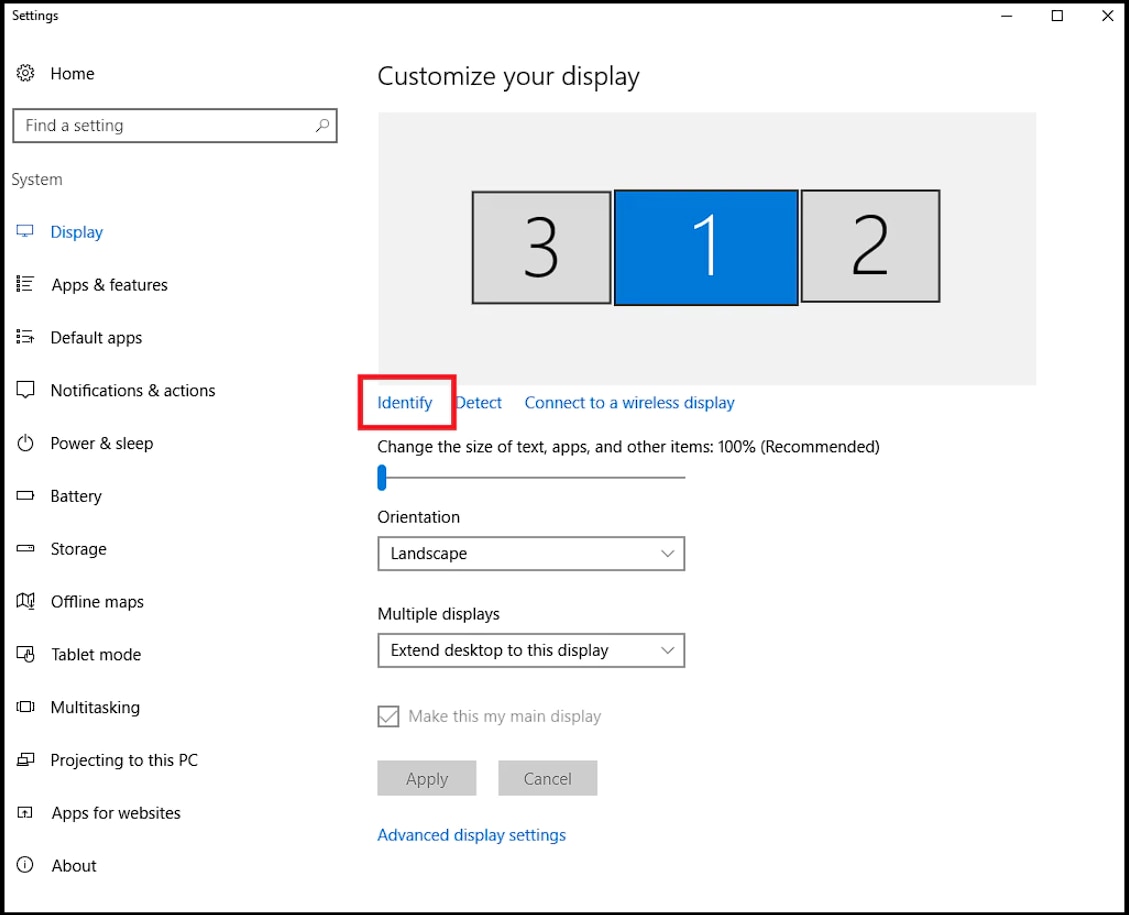Click the Tablet mode icon
Image resolution: width=1129 pixels, height=915 pixels.
[25, 654]
